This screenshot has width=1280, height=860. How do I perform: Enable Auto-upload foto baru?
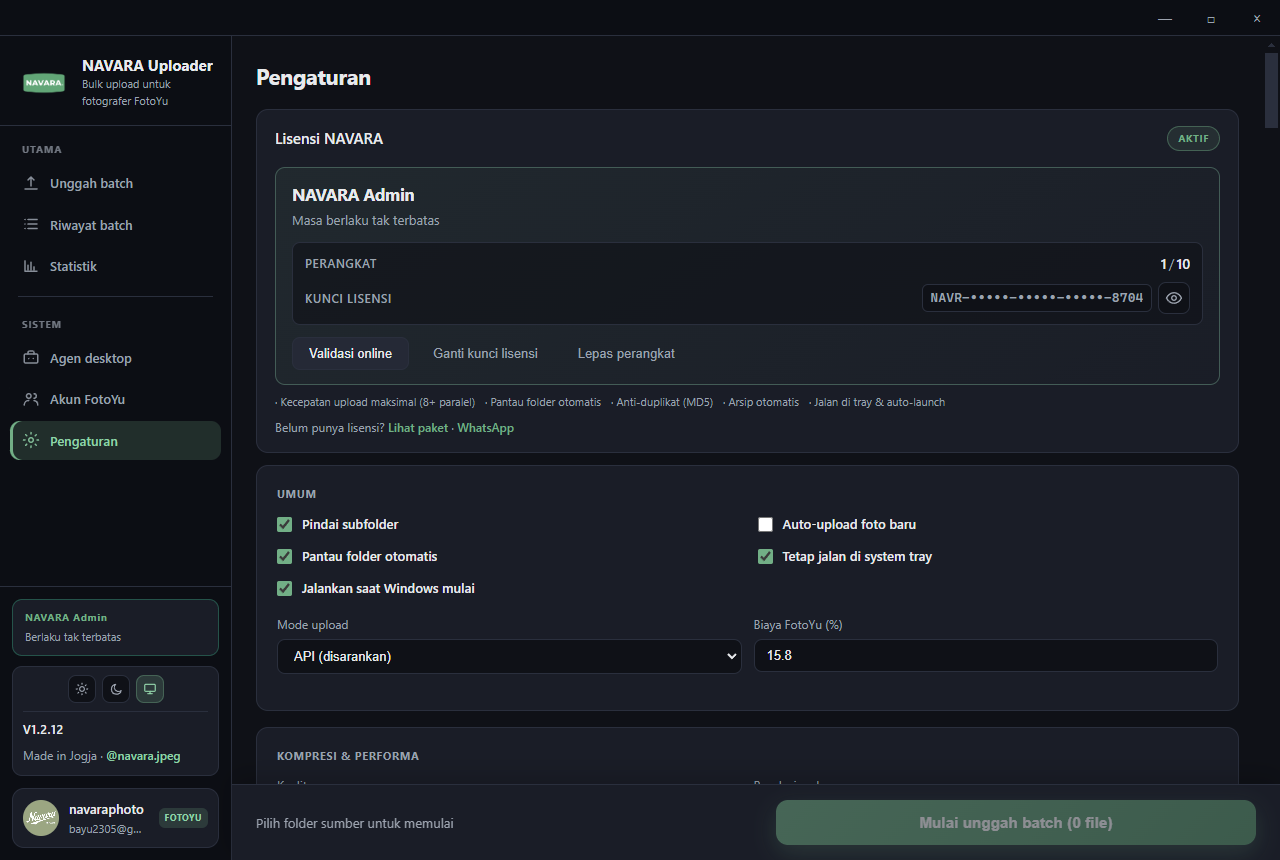coord(766,524)
